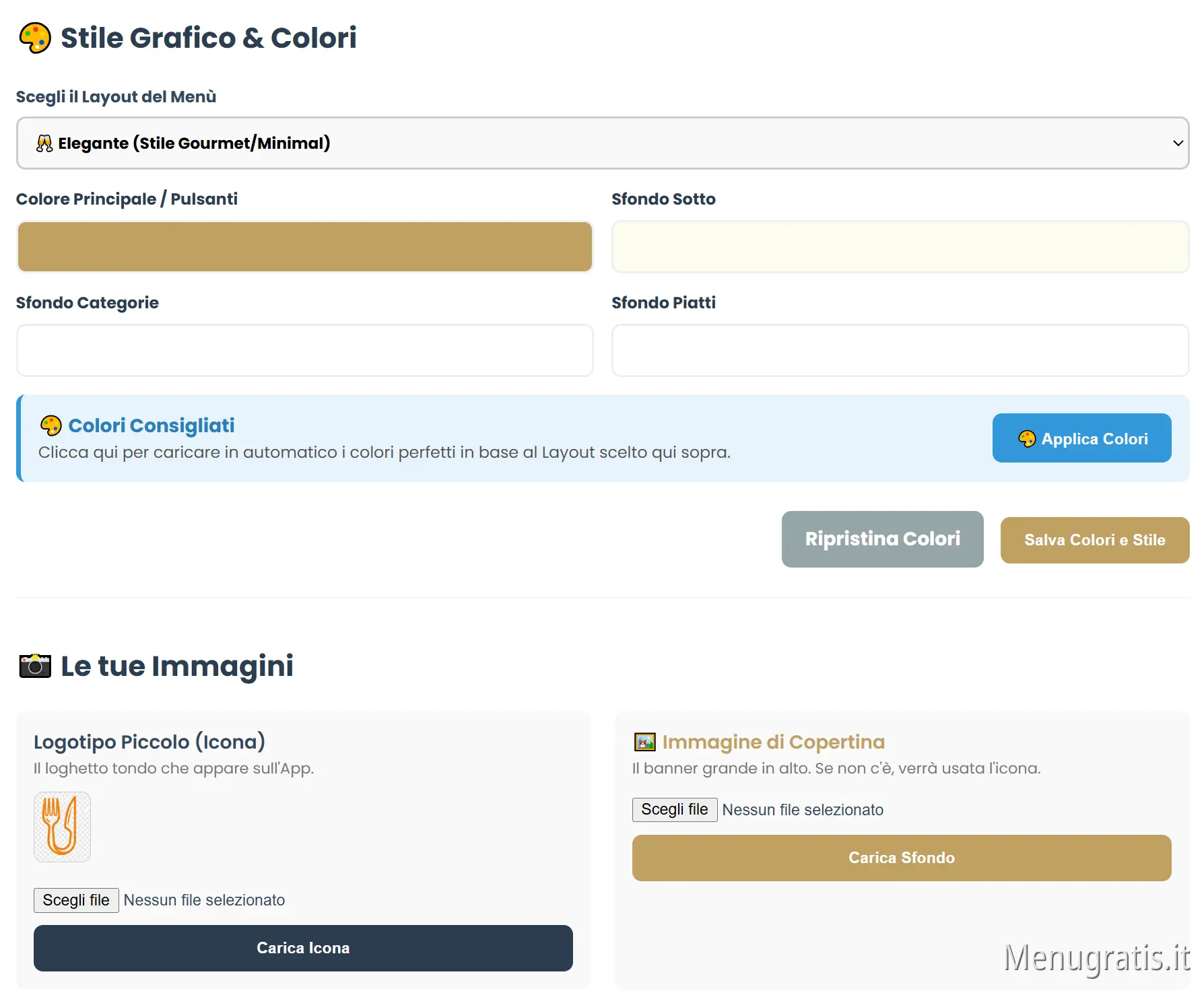Click the orange fork and knife logo thumbnail
This screenshot has width=1204, height=993.
pyautogui.click(x=62, y=826)
